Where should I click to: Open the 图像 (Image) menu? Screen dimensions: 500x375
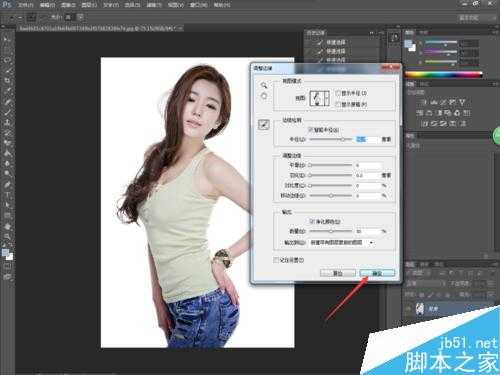(x=68, y=5)
